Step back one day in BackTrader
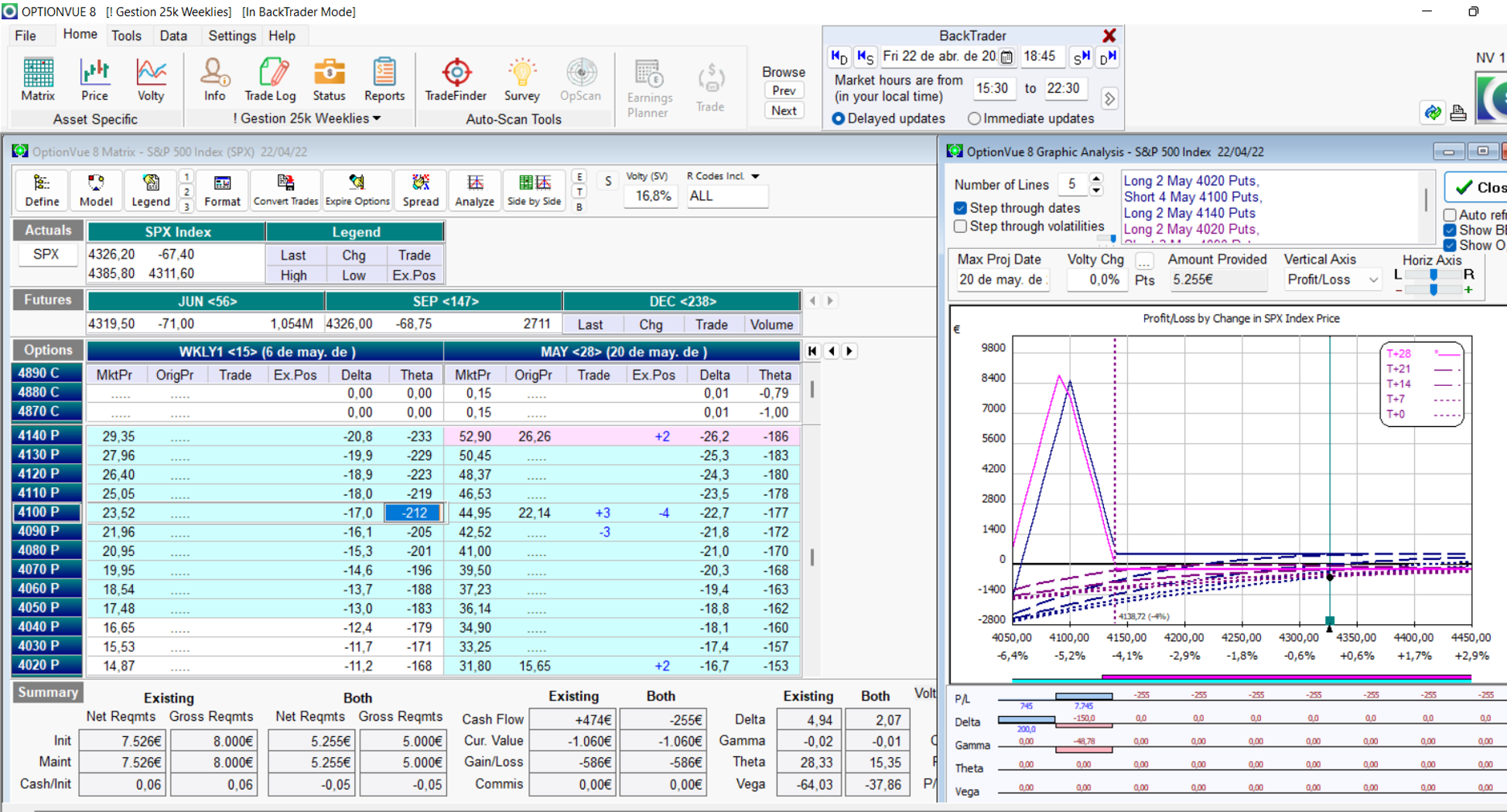This screenshot has width=1507, height=812. pyautogui.click(x=839, y=56)
